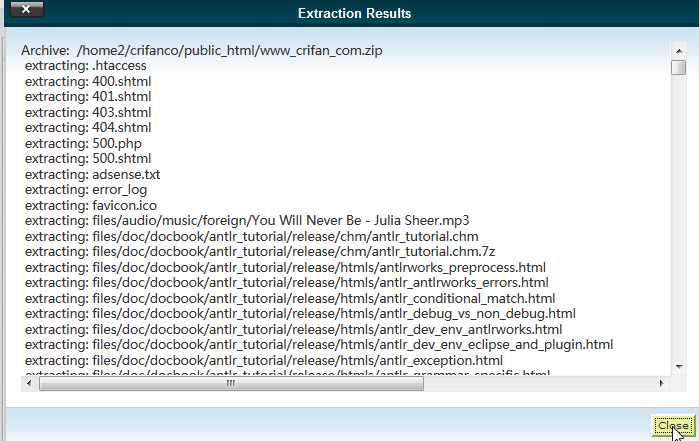Viewport: 699px width, 441px height.
Task: Click the horizontal scrollbar thumb
Action: (x=231, y=383)
